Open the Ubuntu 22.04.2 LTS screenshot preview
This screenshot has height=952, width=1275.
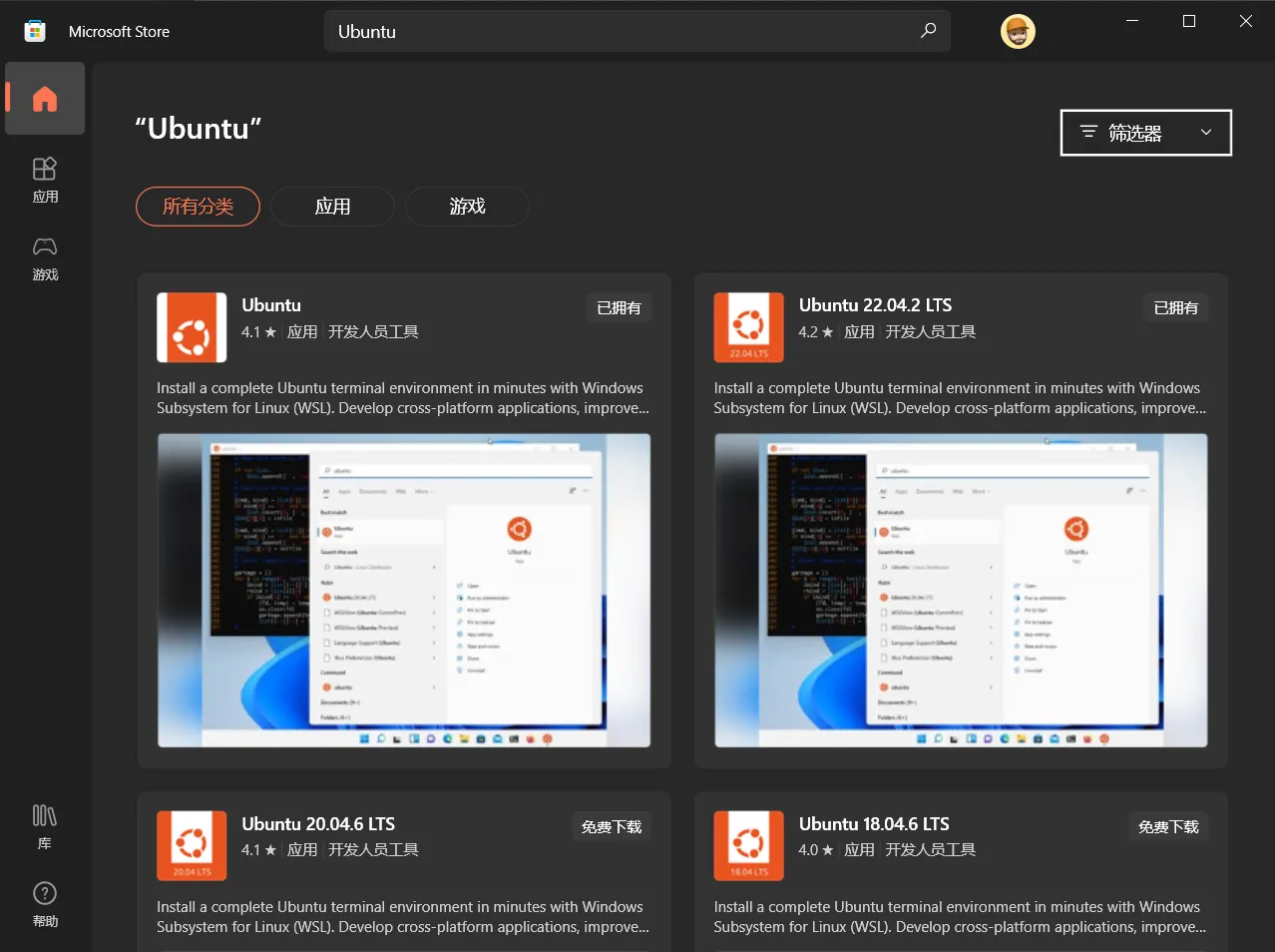click(x=961, y=591)
